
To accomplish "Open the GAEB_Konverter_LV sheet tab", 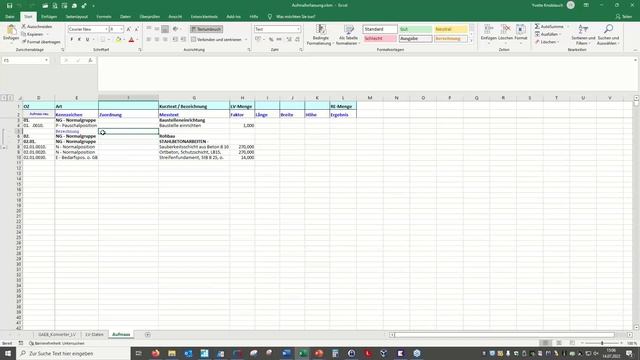I will [x=57, y=335].
